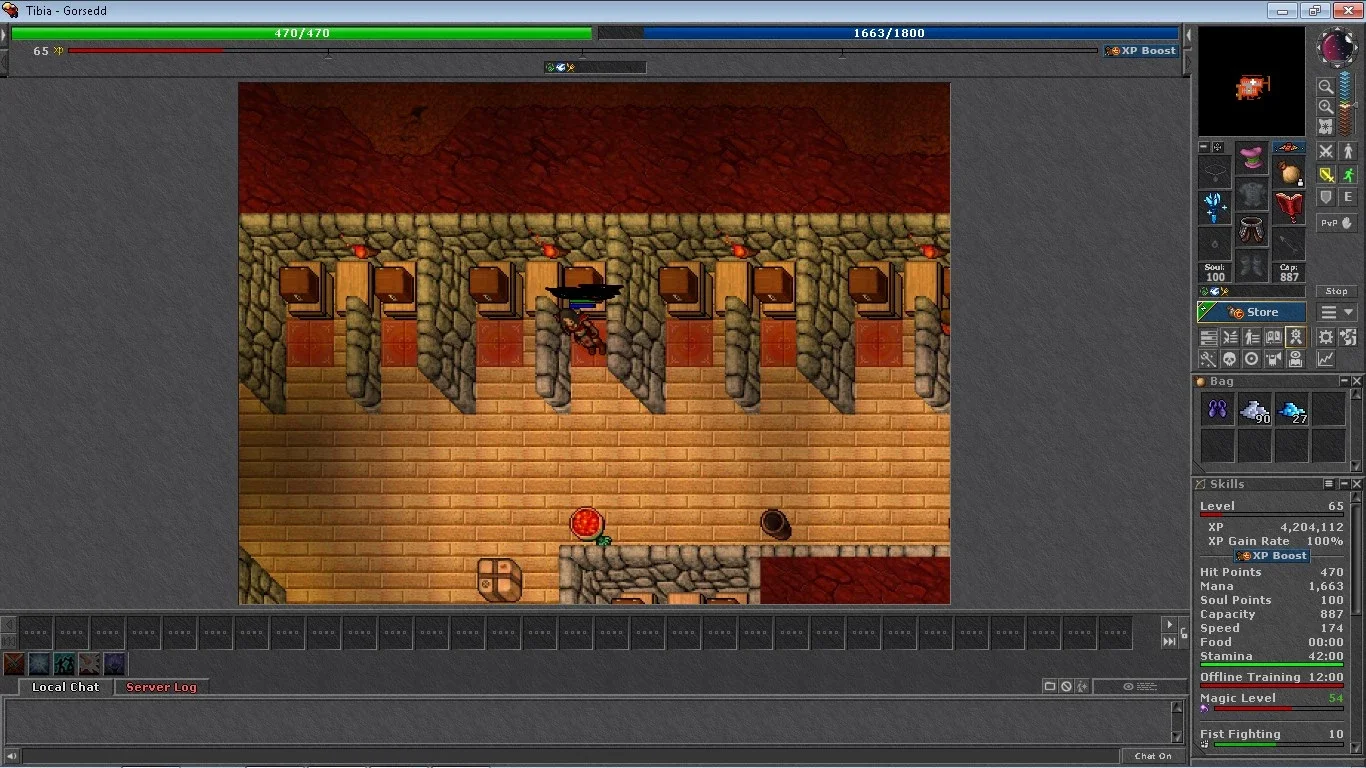The height and width of the screenshot is (768, 1366).
Task: Open the Store inbox flying carpet icon
Action: 1289,148
